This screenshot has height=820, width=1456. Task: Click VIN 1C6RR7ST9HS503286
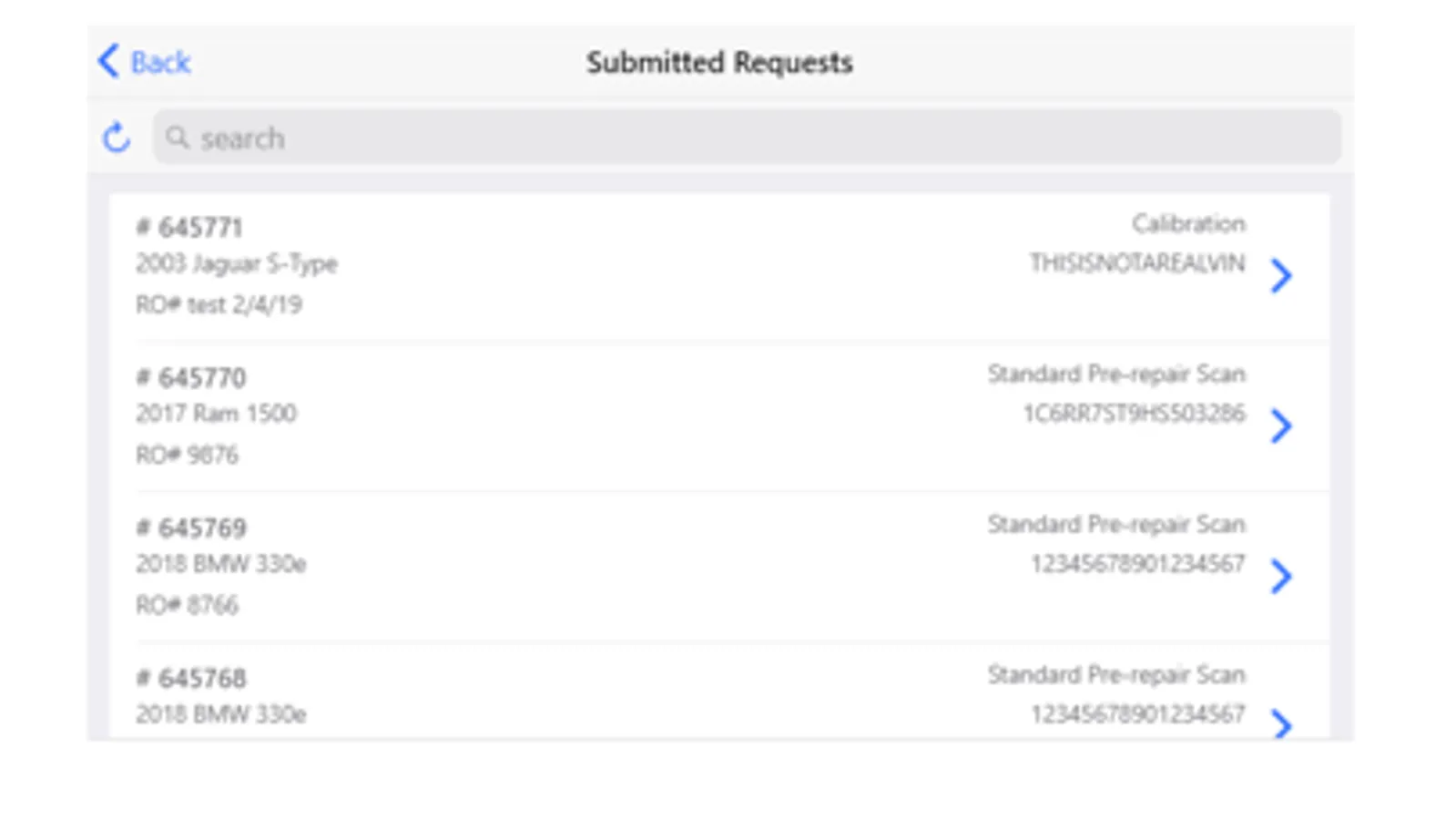pos(1134,414)
